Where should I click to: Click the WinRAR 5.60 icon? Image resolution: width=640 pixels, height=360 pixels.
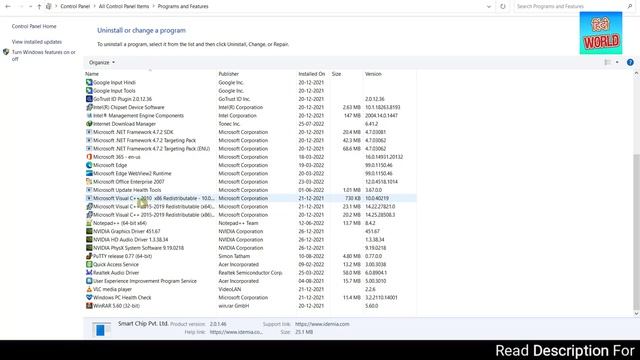coord(89,306)
